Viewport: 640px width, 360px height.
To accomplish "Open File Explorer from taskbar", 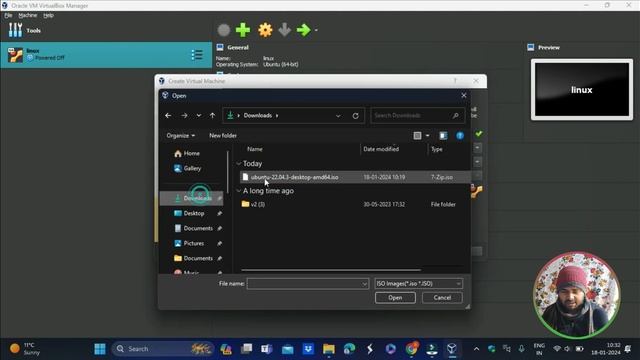I will point(329,349).
